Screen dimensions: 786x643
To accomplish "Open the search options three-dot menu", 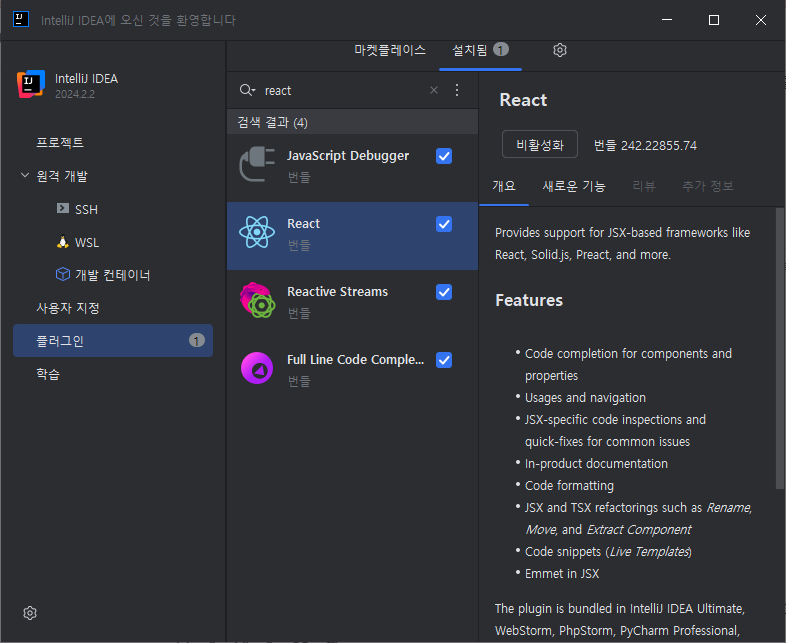I will click(x=457, y=90).
